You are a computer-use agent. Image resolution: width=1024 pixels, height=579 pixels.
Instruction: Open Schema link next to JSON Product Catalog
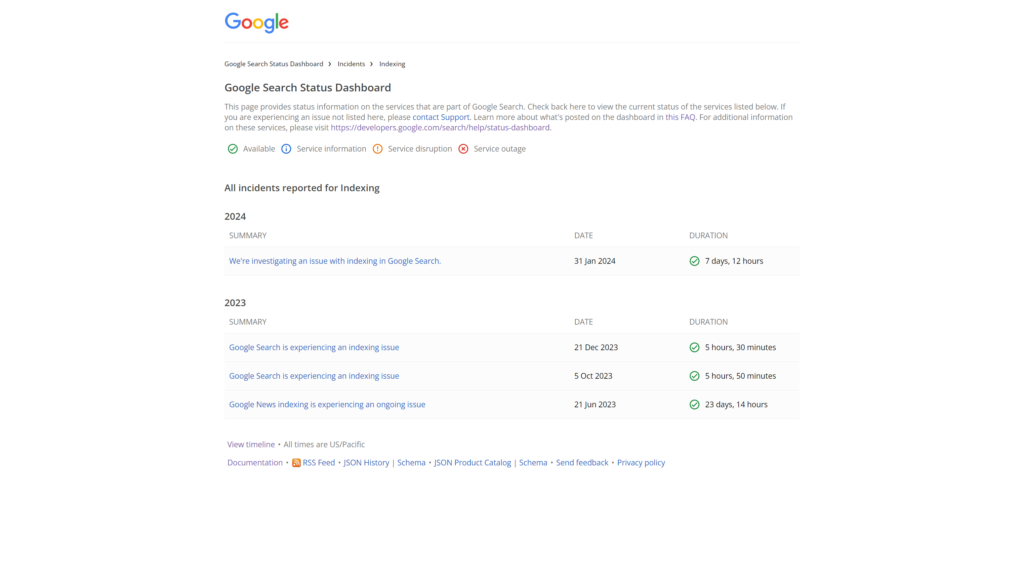point(533,463)
